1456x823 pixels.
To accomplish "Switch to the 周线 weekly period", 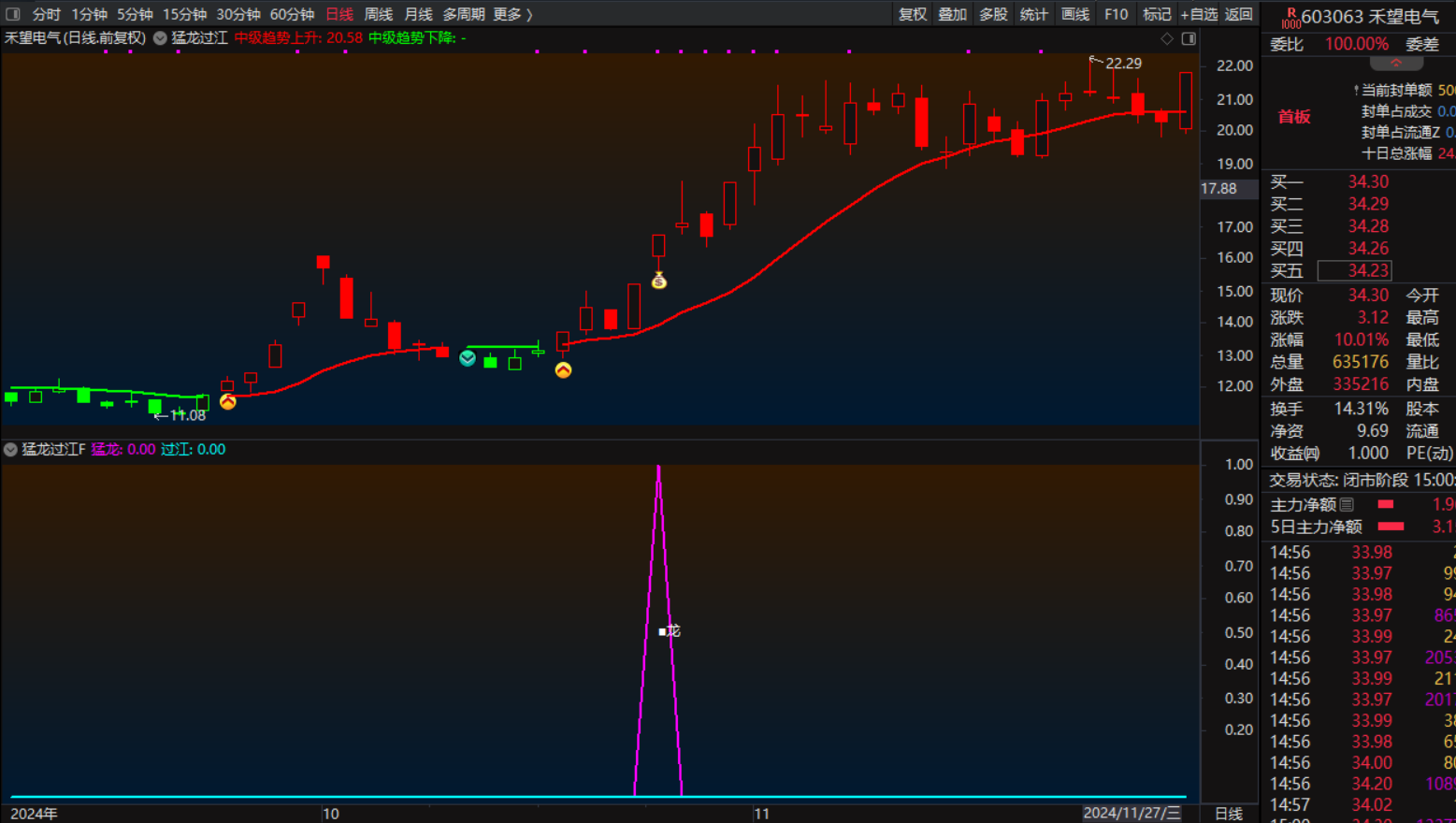I will tap(378, 14).
